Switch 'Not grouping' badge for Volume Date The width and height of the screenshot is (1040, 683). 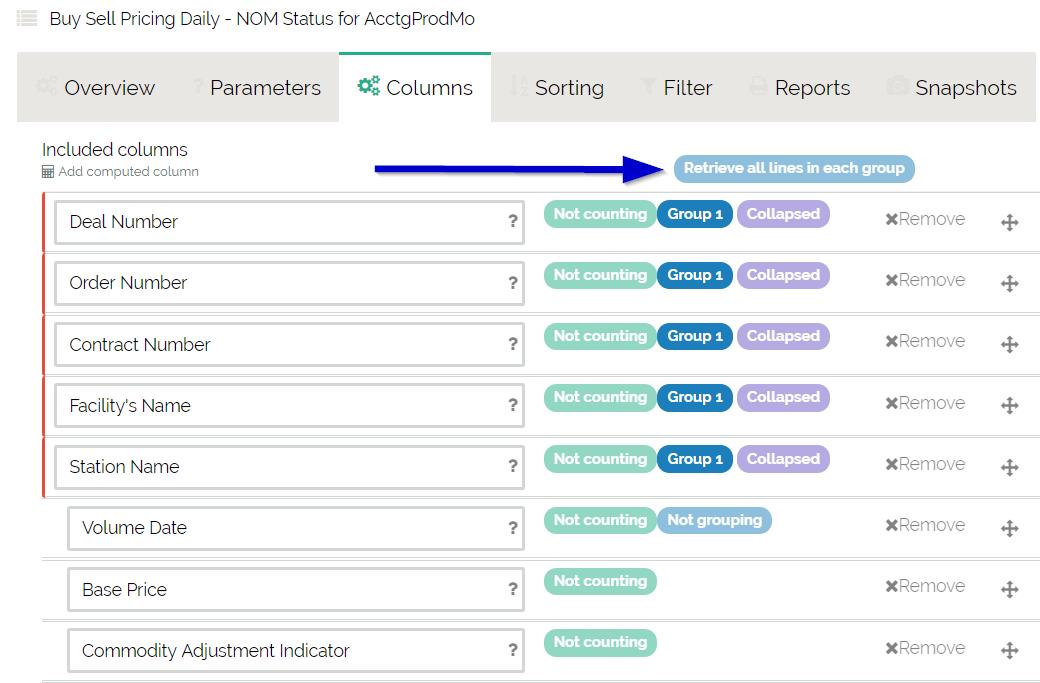click(x=714, y=520)
